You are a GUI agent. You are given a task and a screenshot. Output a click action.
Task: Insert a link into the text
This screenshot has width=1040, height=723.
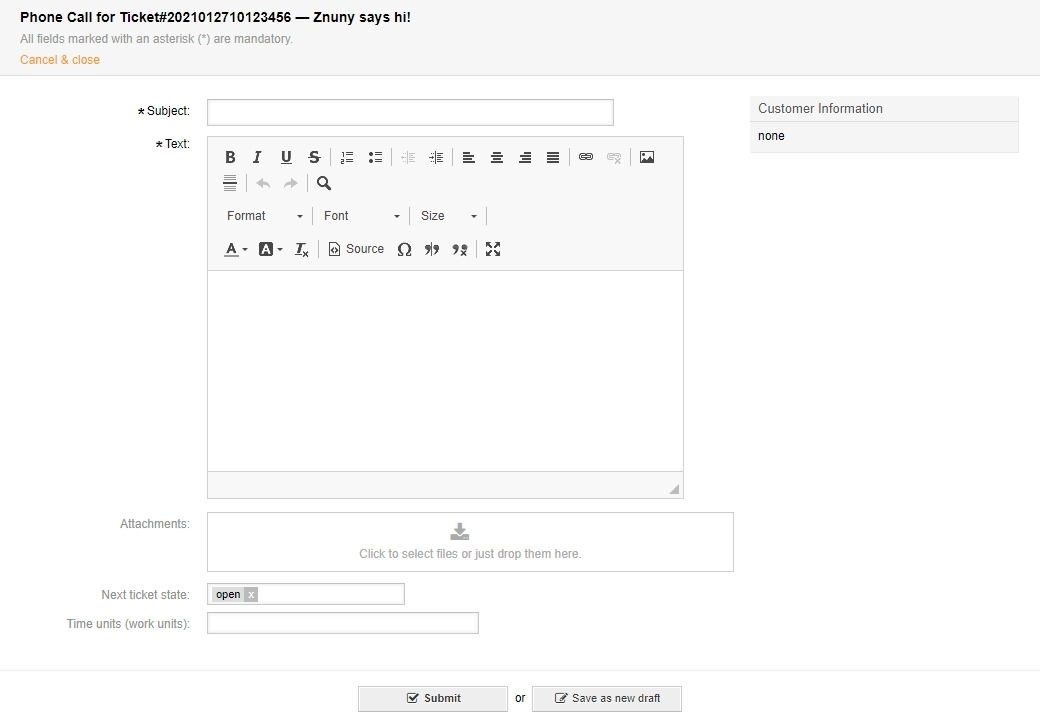coord(586,157)
